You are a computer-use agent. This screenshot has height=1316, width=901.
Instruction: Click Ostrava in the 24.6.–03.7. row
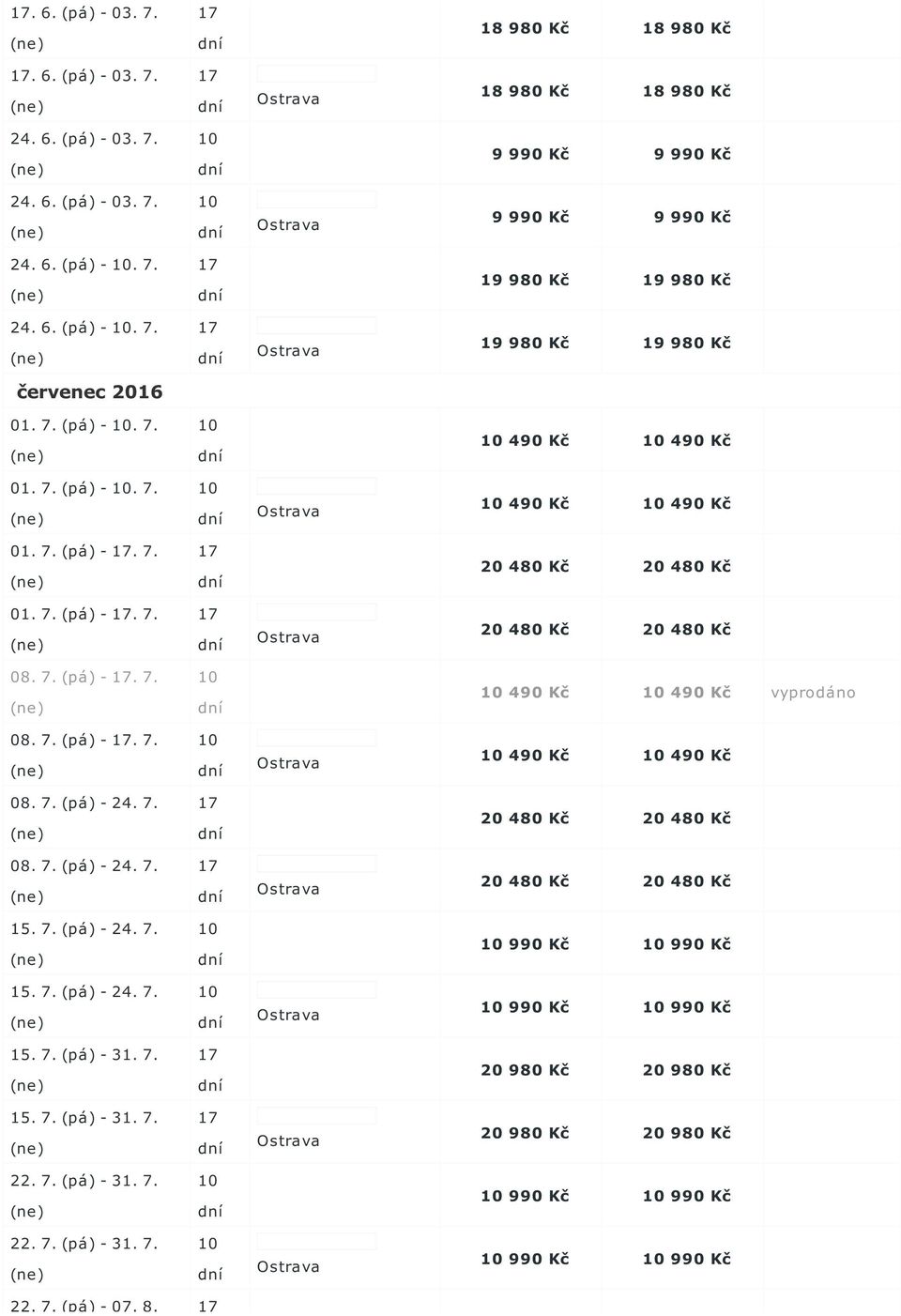(x=288, y=225)
